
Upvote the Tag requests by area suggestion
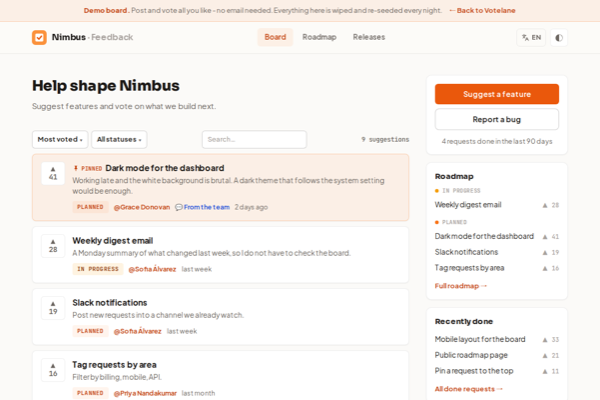[53, 370]
